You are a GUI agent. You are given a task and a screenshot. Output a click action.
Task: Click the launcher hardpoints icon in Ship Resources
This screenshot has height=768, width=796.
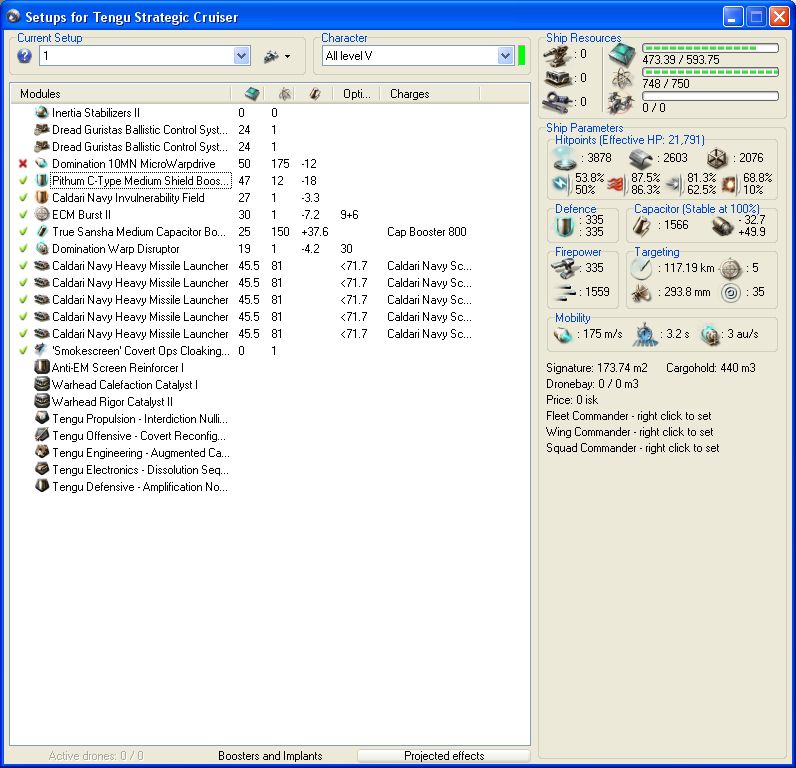click(557, 79)
